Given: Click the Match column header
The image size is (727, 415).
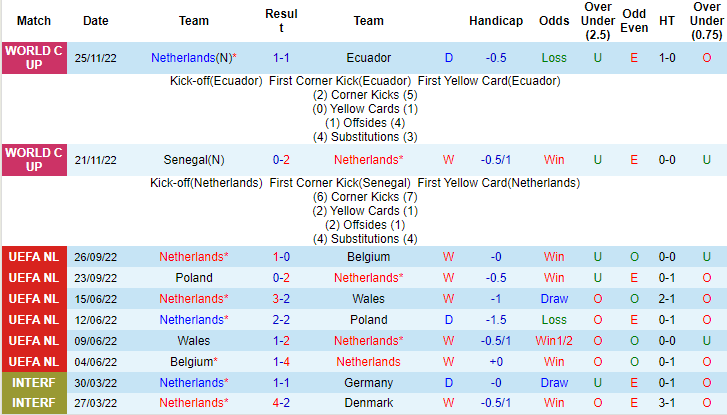Looking at the screenshot, I should (34, 20).
